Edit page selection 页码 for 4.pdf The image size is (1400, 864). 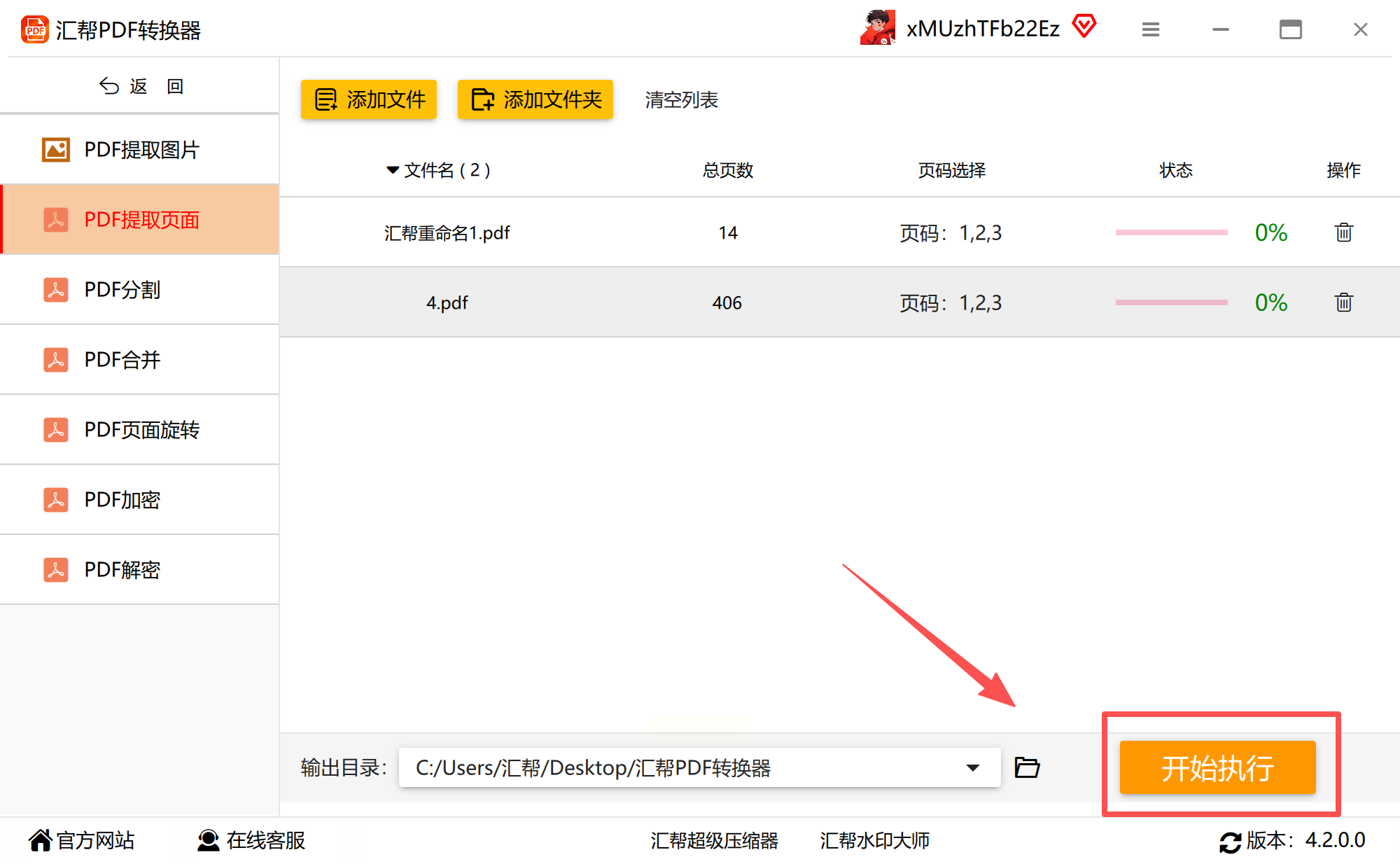tap(950, 302)
